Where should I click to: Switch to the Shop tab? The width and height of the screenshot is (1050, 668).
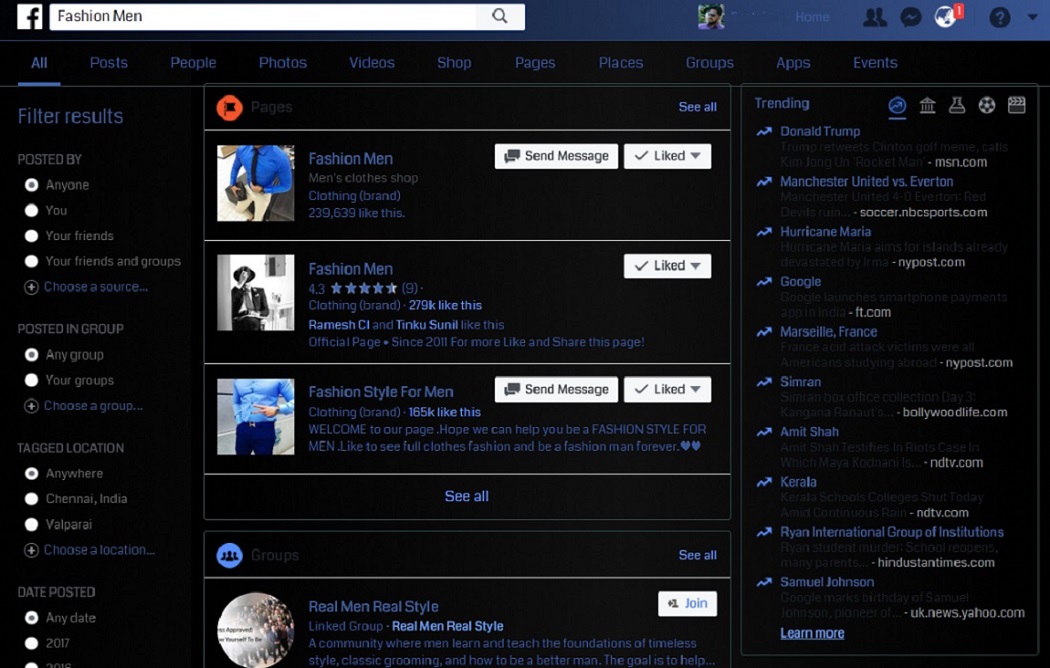pos(454,63)
